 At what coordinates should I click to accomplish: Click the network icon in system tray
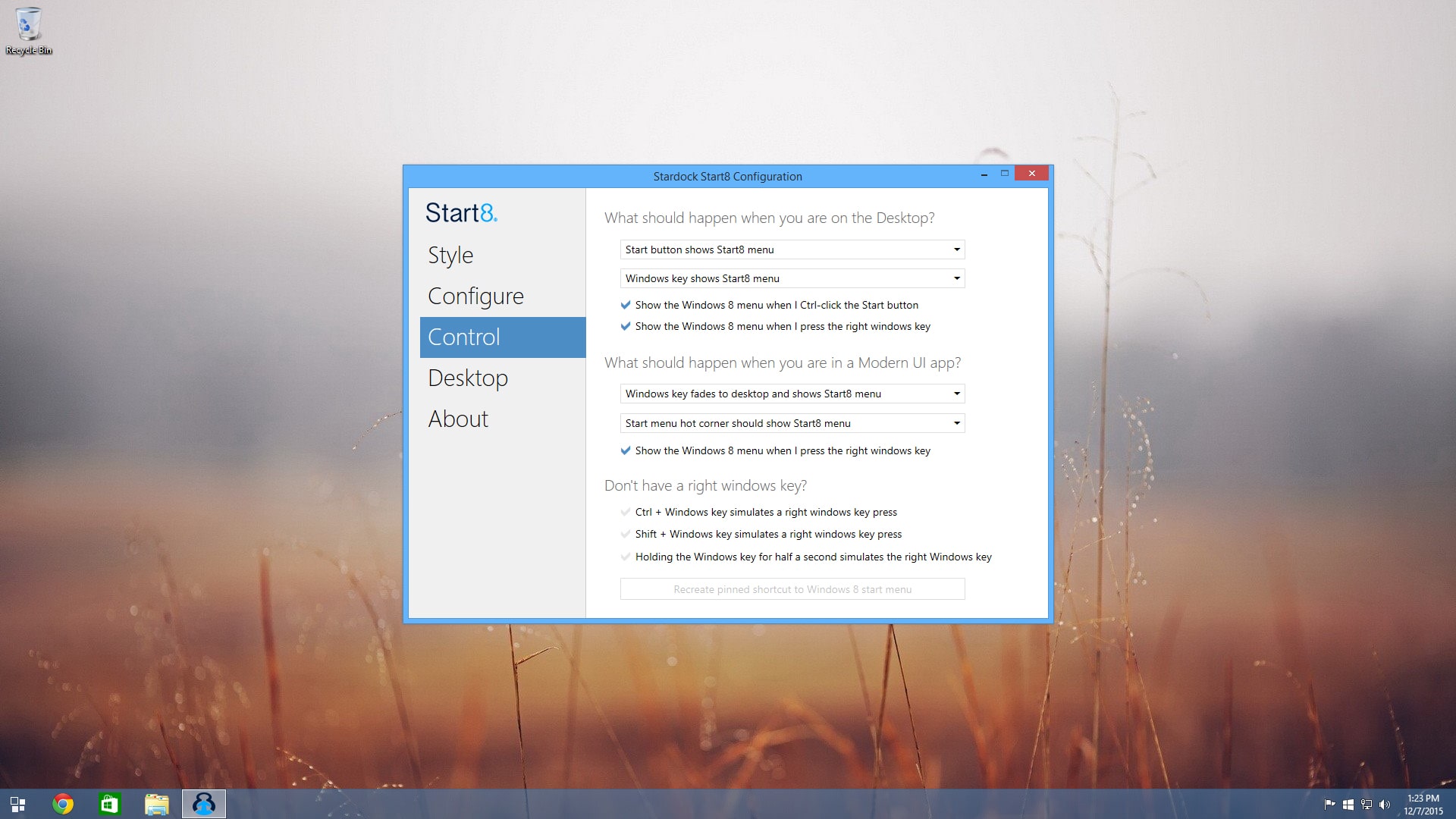[x=1367, y=805]
